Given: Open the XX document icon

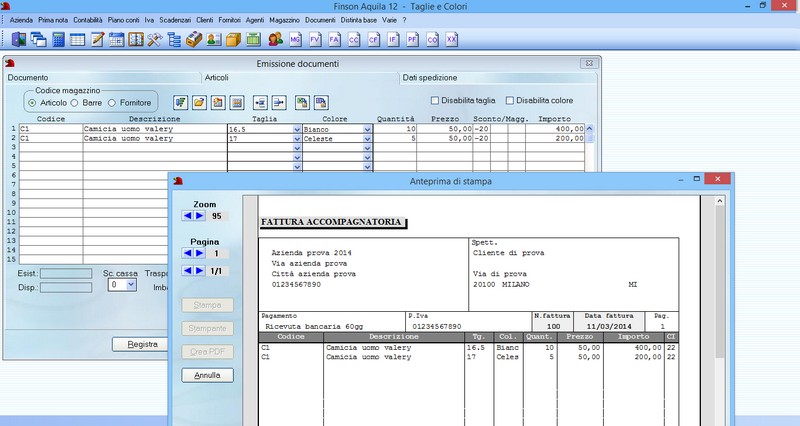Looking at the screenshot, I should (452, 39).
